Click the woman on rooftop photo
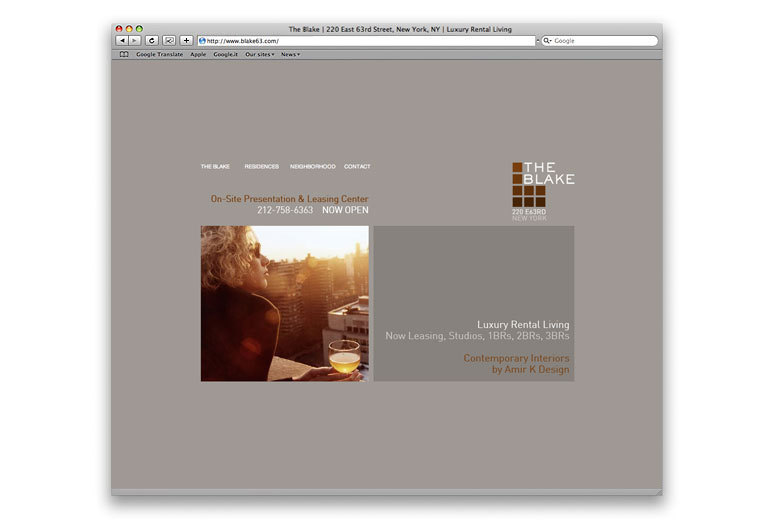Screen dimensions: 782x521 click(x=285, y=304)
